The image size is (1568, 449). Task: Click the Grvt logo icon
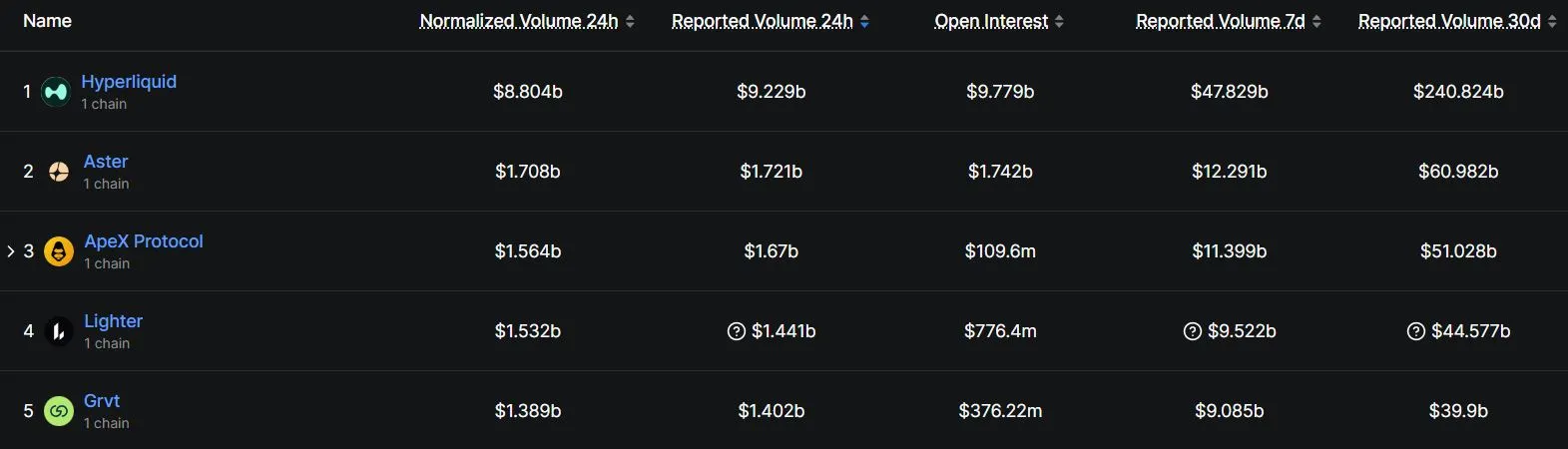[59, 411]
